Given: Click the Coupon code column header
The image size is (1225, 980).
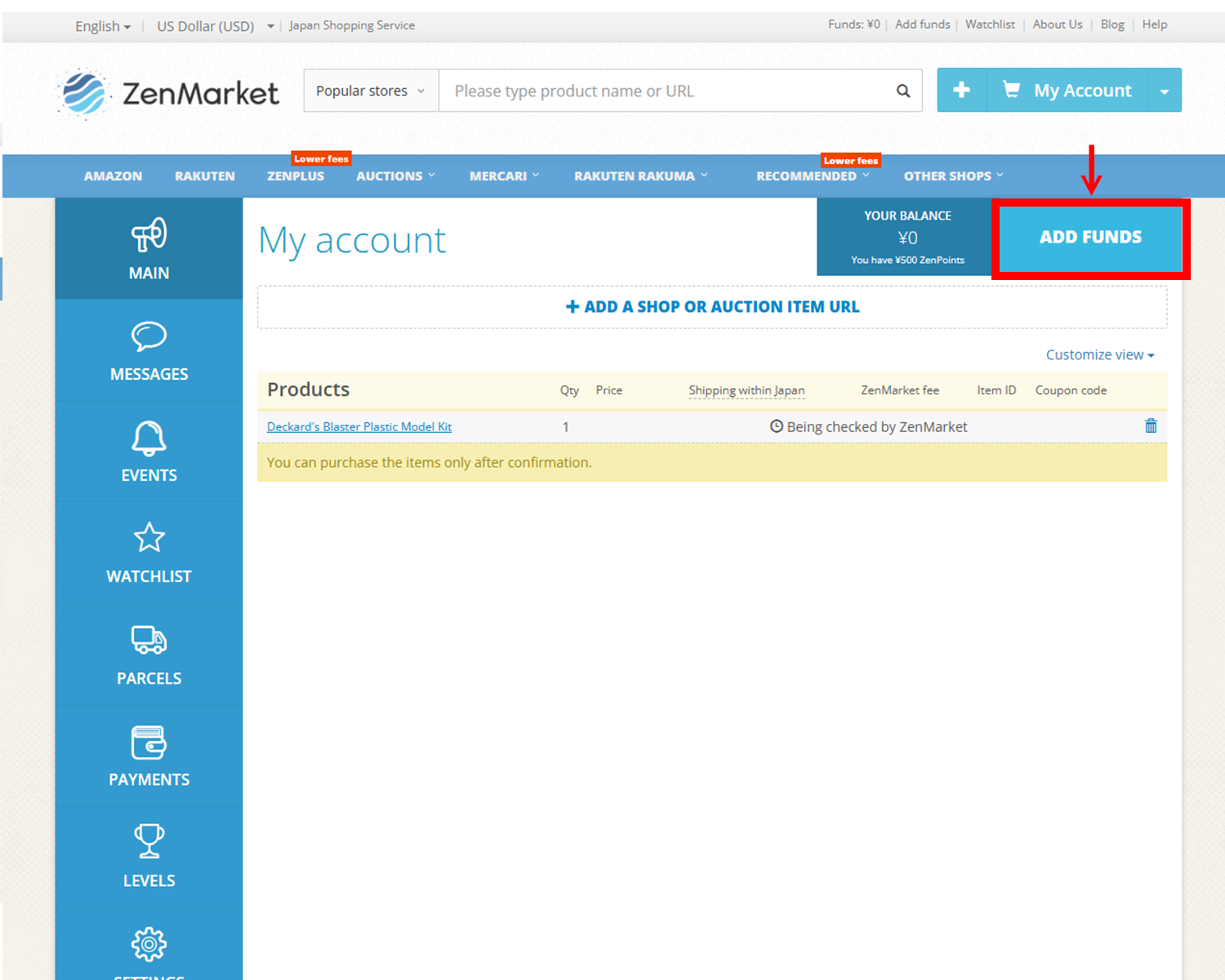Looking at the screenshot, I should point(1071,390).
